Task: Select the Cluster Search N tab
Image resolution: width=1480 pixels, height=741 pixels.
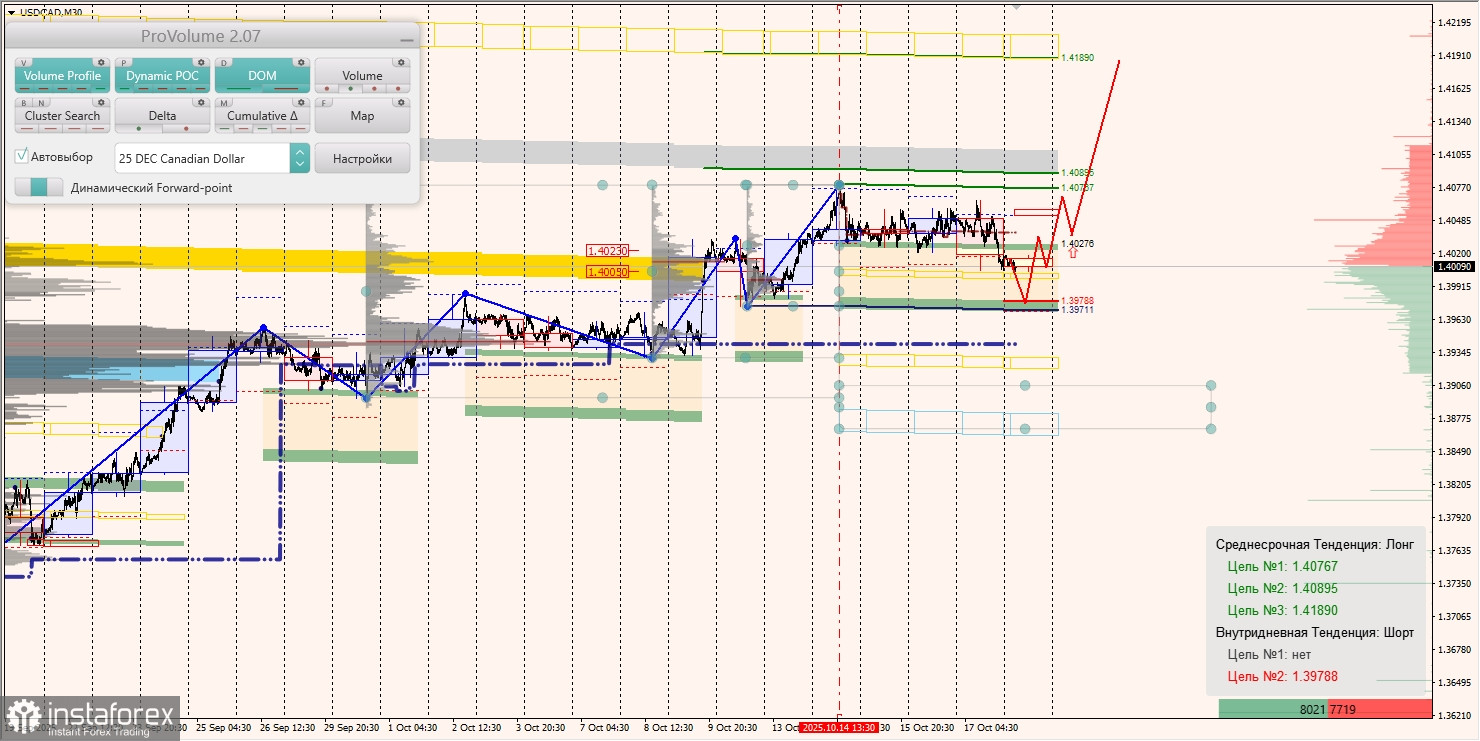Action: point(39,102)
